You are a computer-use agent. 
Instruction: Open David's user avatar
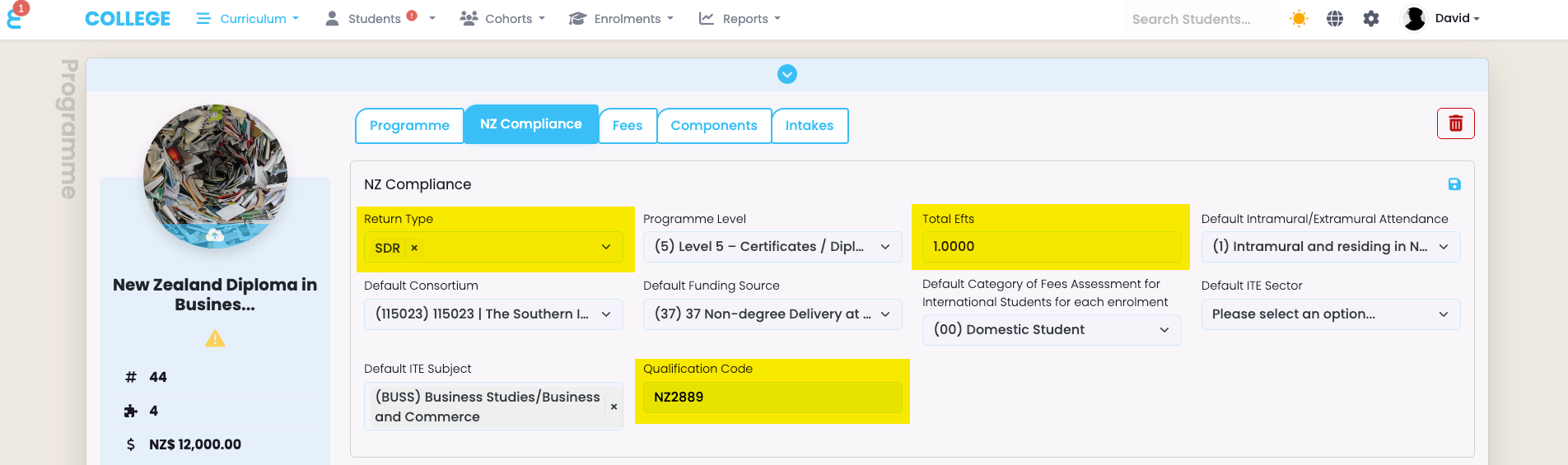tap(1414, 18)
